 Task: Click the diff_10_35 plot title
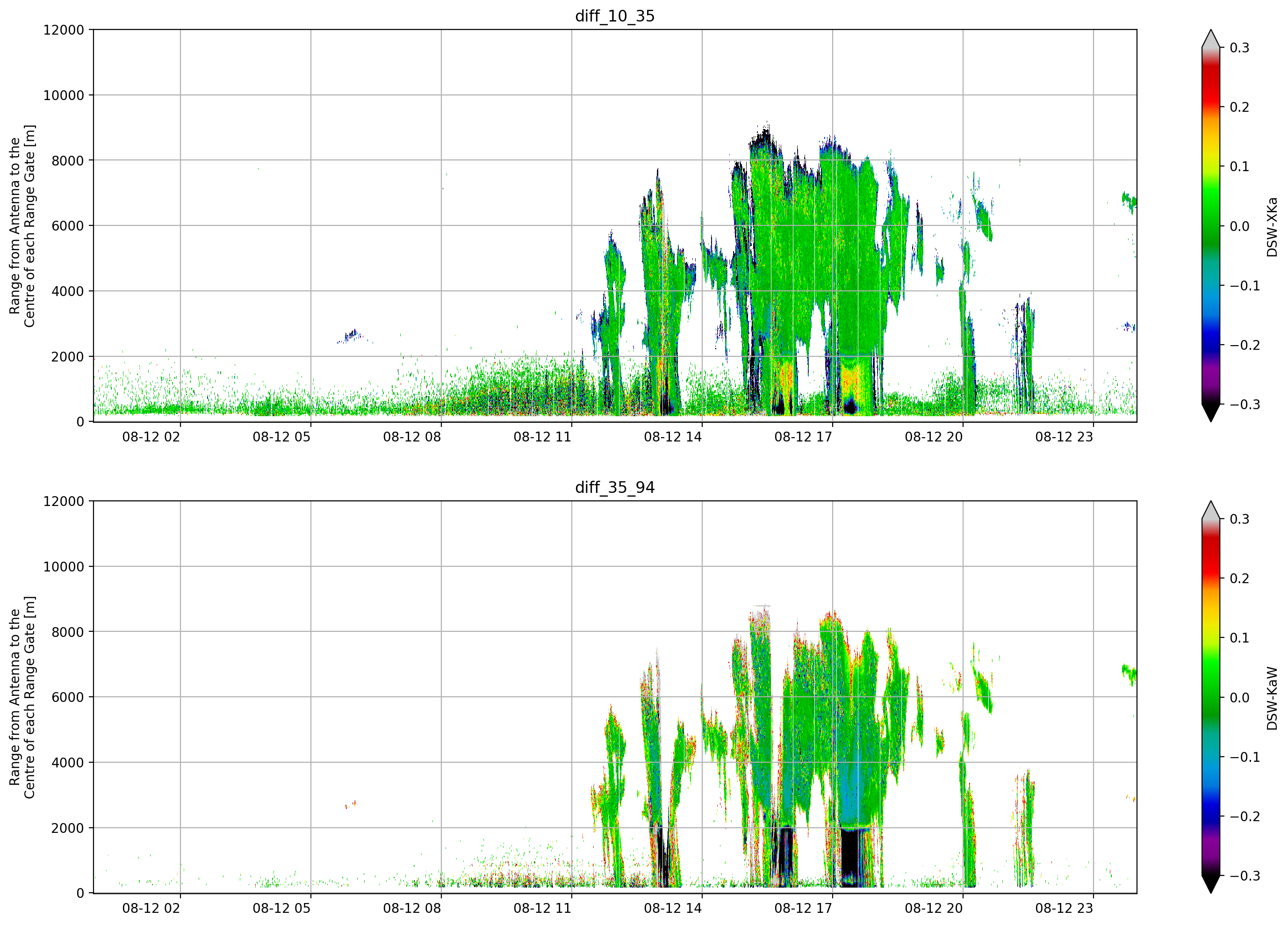tap(615, 16)
